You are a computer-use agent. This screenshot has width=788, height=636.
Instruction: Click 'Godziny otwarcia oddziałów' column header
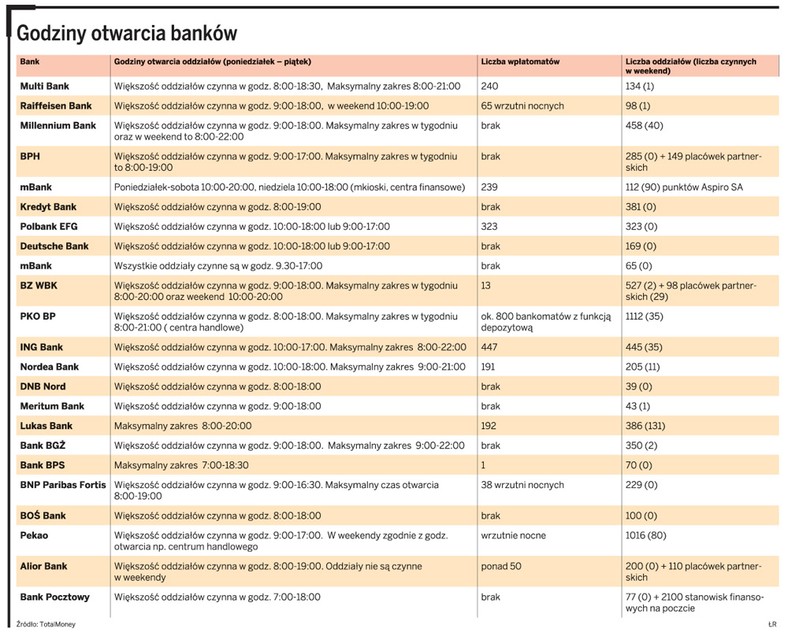[x=213, y=61]
